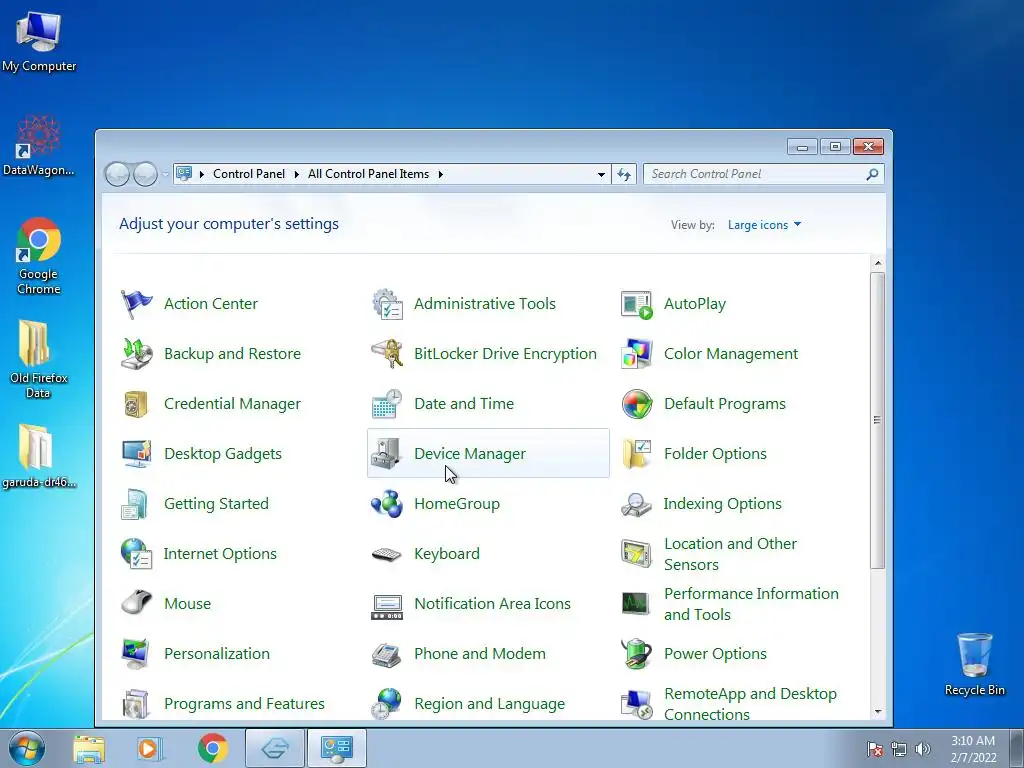Open the Notification Area Icons icon
Screen dimensions: 1024x768
tap(387, 606)
